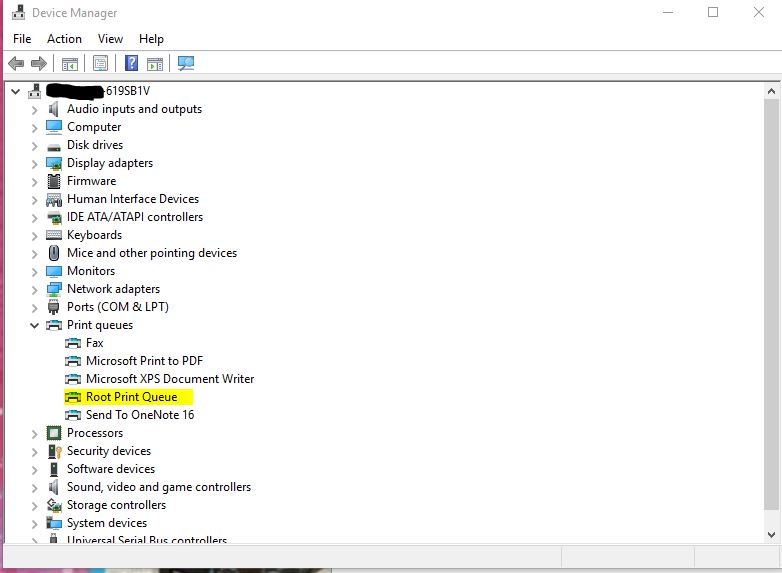
Task: Click the Firmware chip icon
Action: (x=54, y=181)
